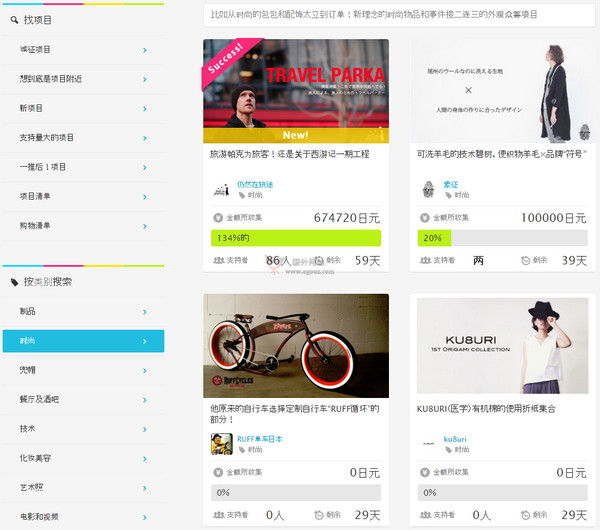
Task: Open the RUFF定制自行车 project title
Action: coord(295,414)
